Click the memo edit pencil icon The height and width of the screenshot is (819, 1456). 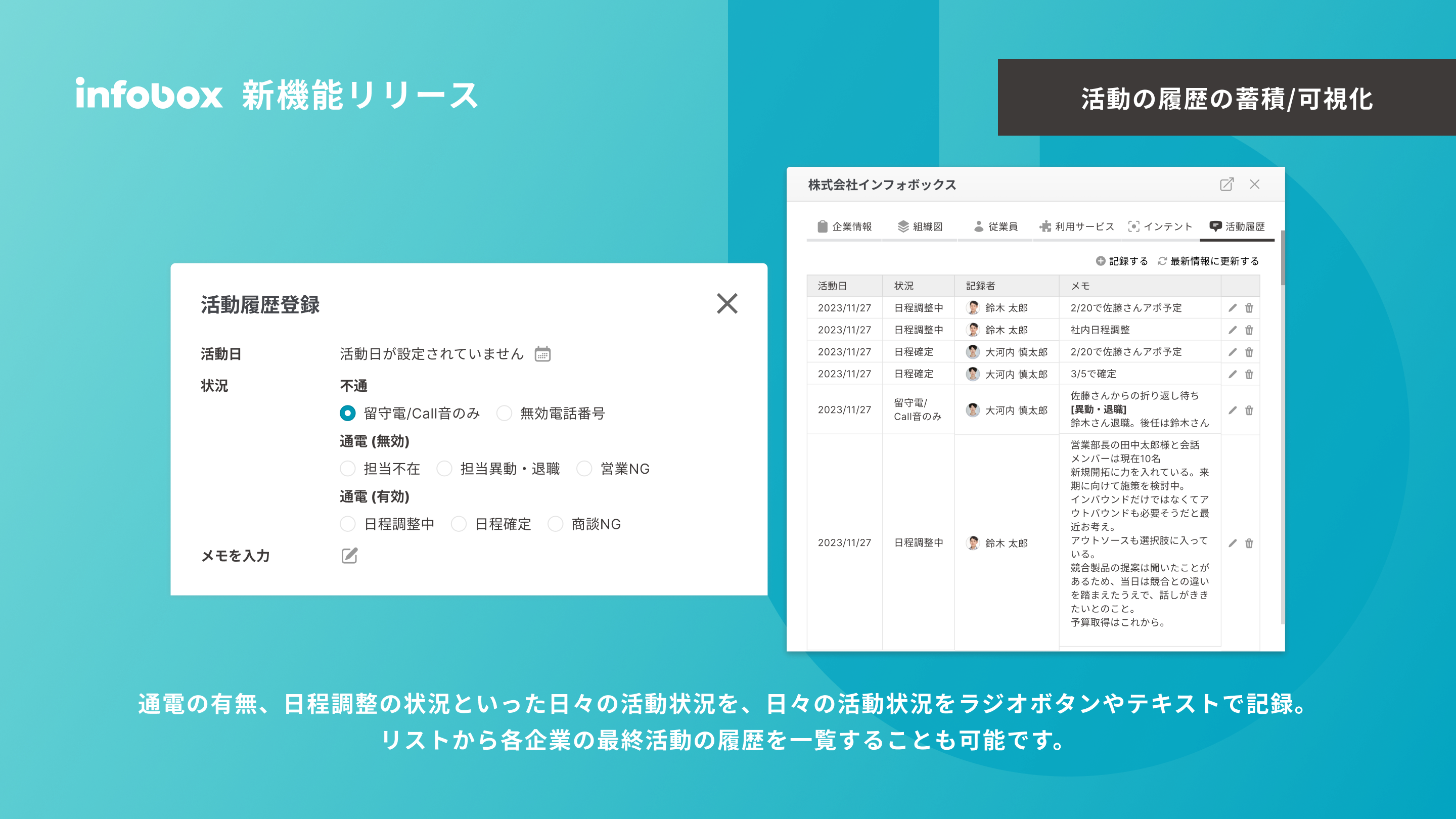[x=349, y=556]
